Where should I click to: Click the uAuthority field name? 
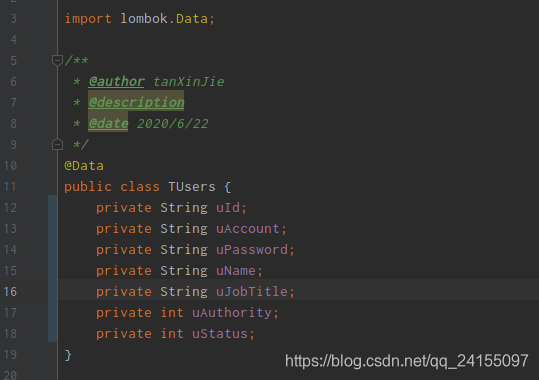232,313
